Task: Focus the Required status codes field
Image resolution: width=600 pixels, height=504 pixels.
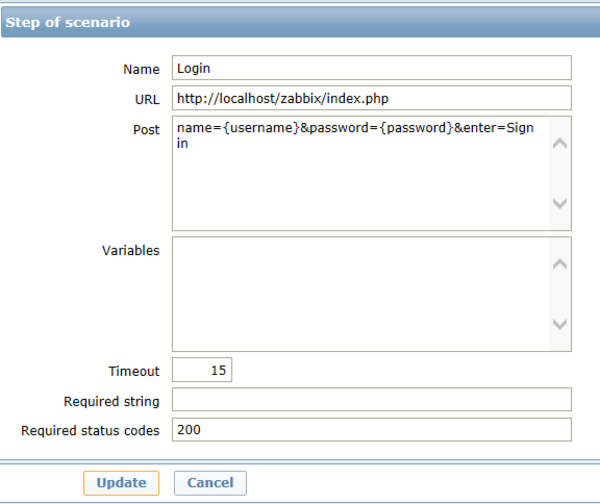Action: pyautogui.click(x=371, y=430)
